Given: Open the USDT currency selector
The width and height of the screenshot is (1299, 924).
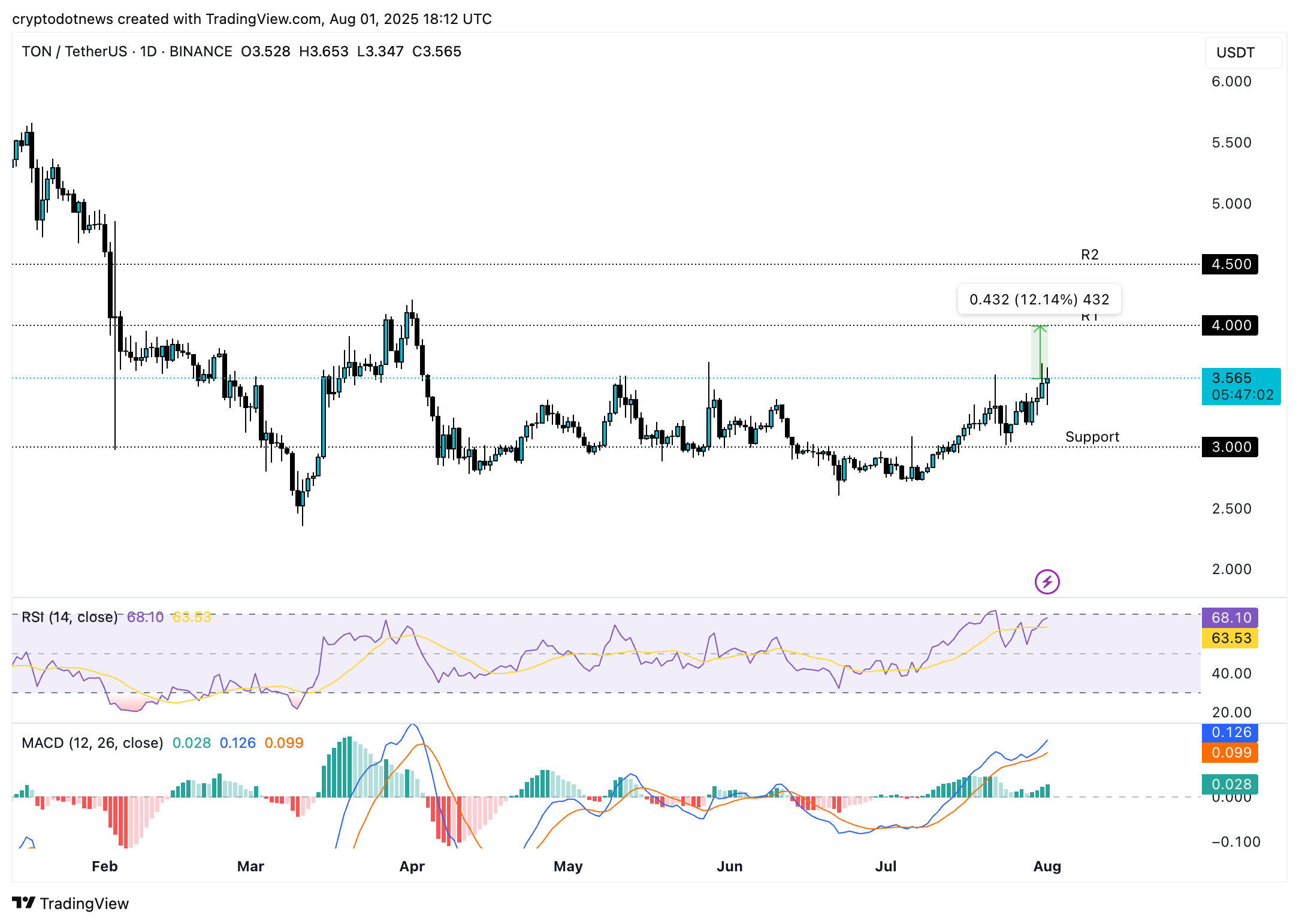Looking at the screenshot, I should click(x=1243, y=53).
